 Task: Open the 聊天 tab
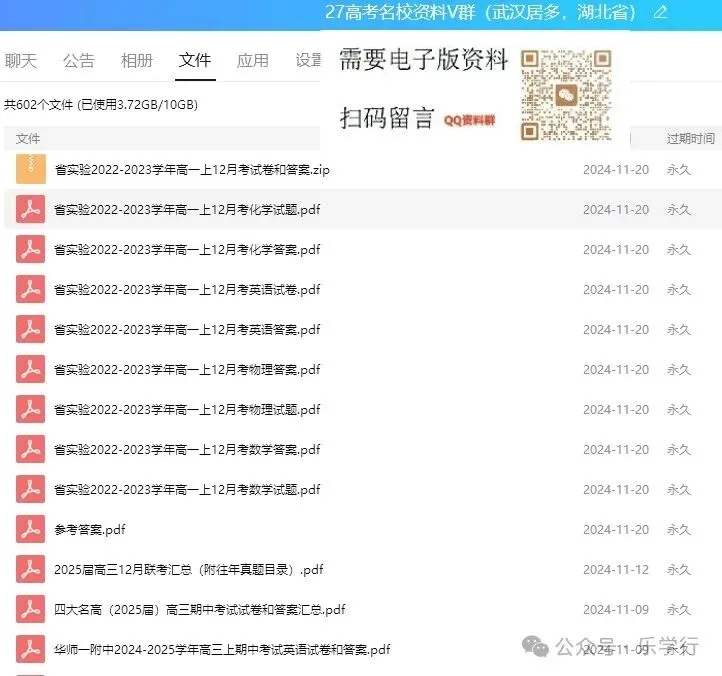(x=21, y=60)
